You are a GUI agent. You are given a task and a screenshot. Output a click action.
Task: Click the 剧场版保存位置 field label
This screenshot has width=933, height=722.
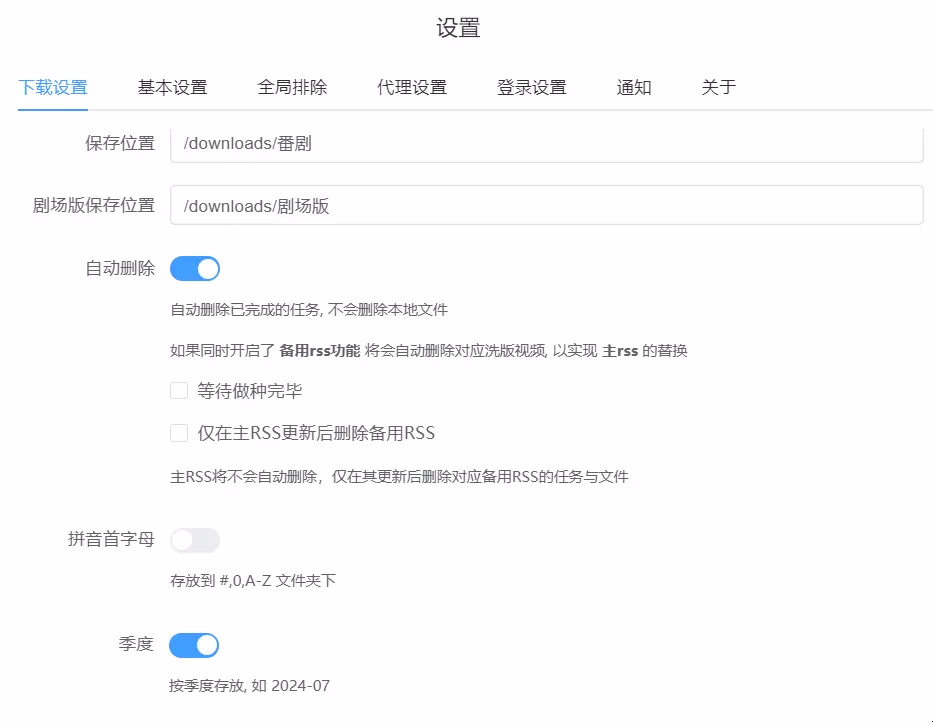[x=94, y=205]
